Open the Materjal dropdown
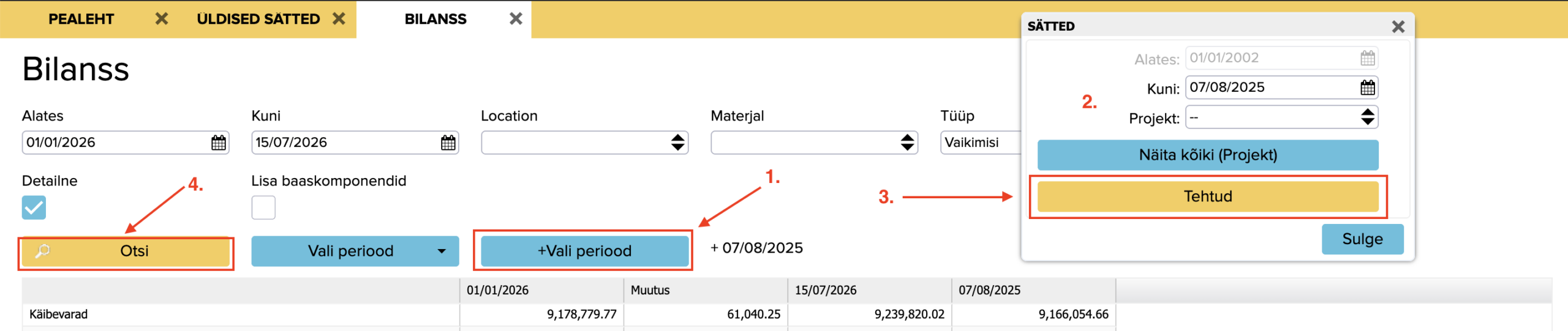Image resolution: width=1568 pixels, height=331 pixels. pyautogui.click(x=815, y=143)
